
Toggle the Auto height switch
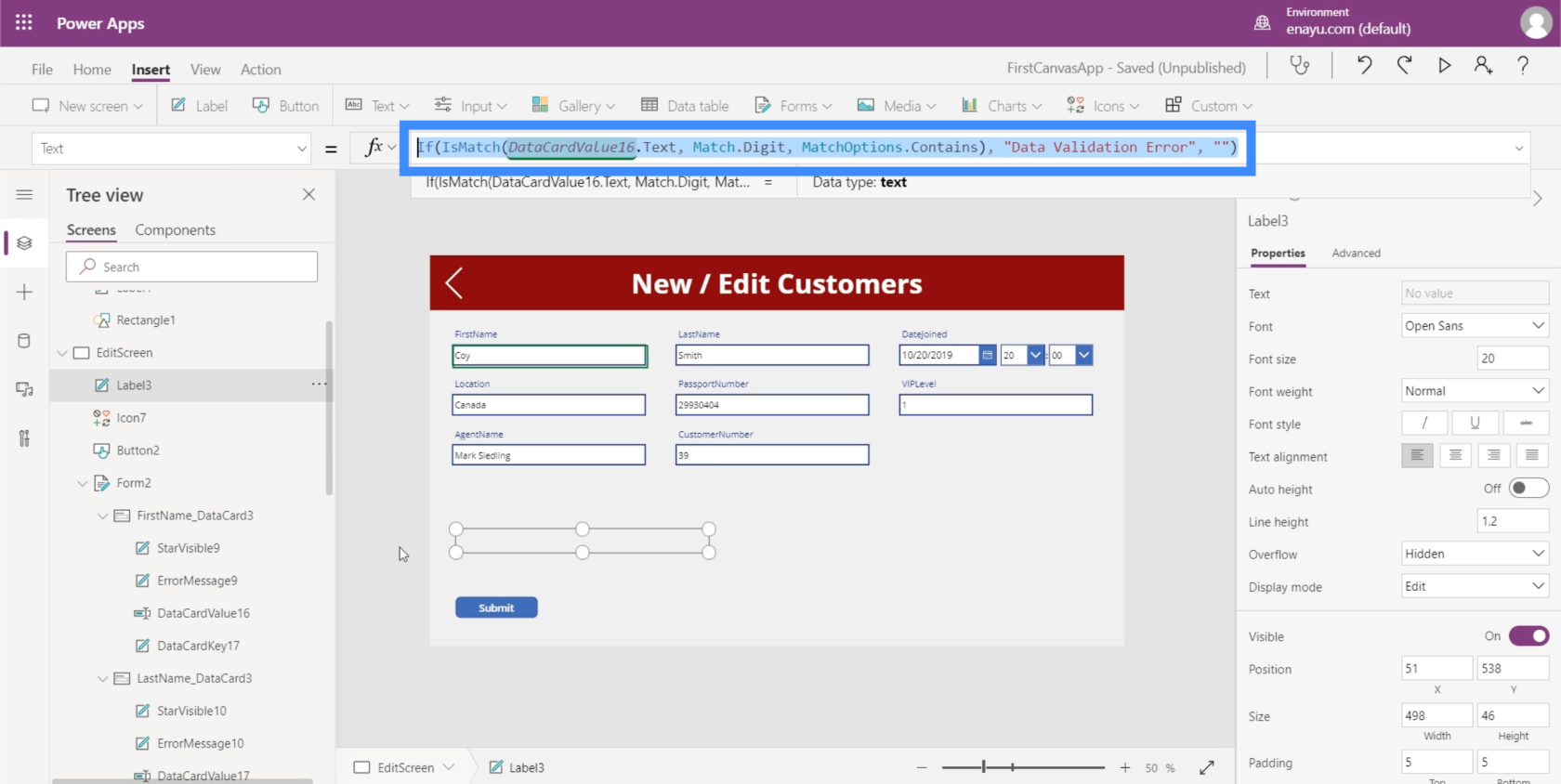point(1528,489)
